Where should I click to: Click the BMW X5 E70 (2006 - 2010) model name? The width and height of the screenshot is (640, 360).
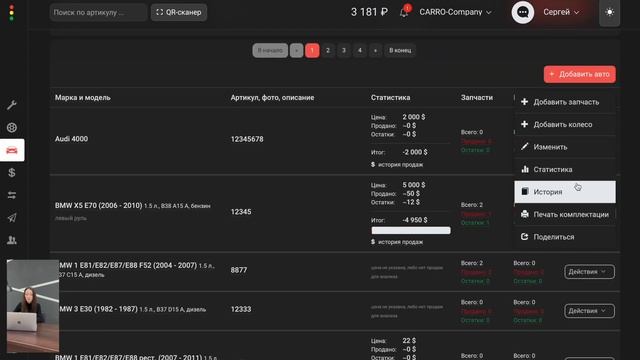[98, 205]
